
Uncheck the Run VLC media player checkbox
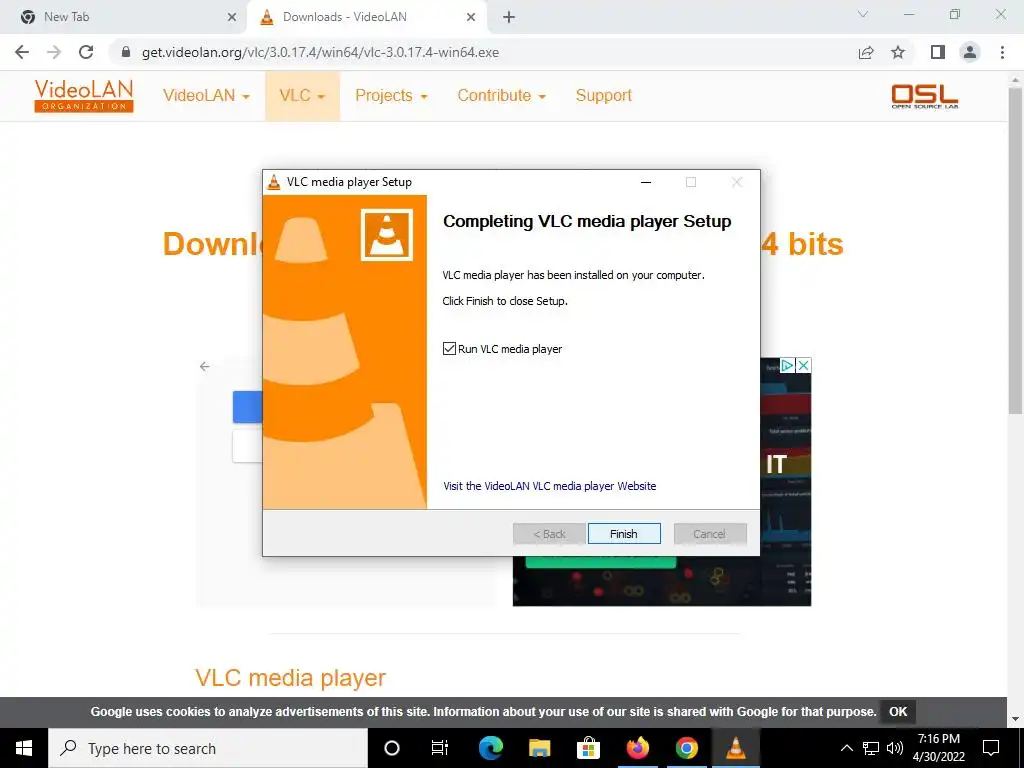[x=449, y=349]
